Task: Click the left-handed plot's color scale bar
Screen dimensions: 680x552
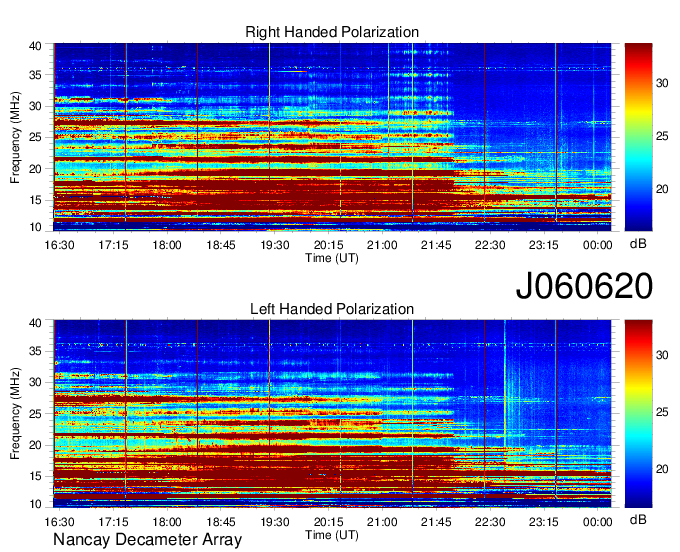Action: point(638,413)
